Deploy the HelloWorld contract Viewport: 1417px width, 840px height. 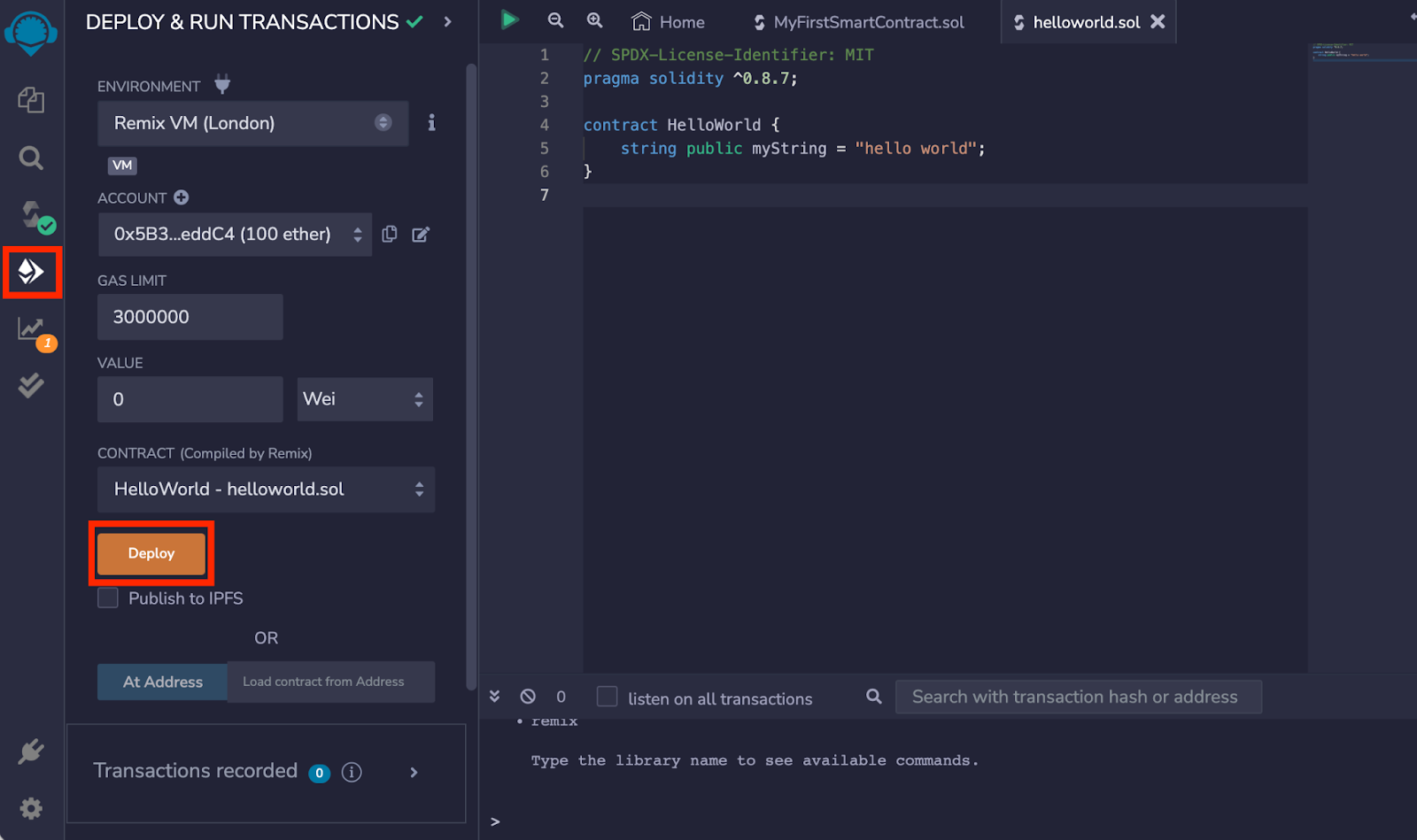pos(151,553)
